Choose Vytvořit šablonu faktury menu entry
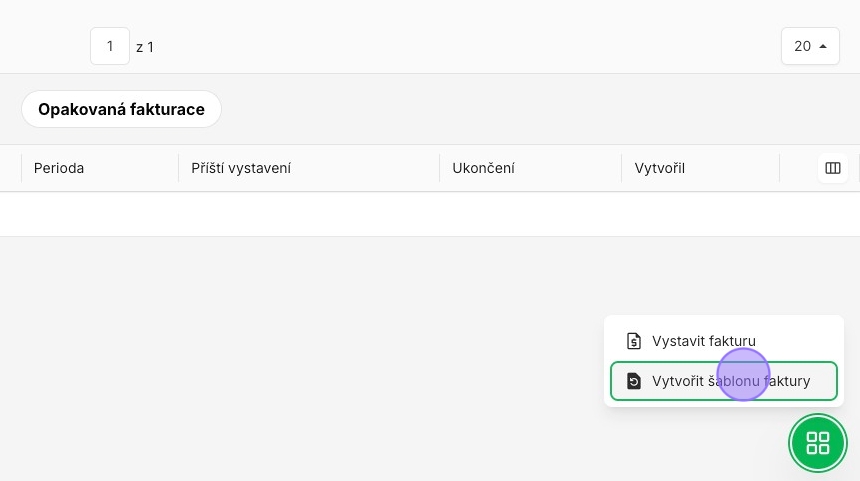Image resolution: width=860 pixels, height=481 pixels. click(723, 381)
